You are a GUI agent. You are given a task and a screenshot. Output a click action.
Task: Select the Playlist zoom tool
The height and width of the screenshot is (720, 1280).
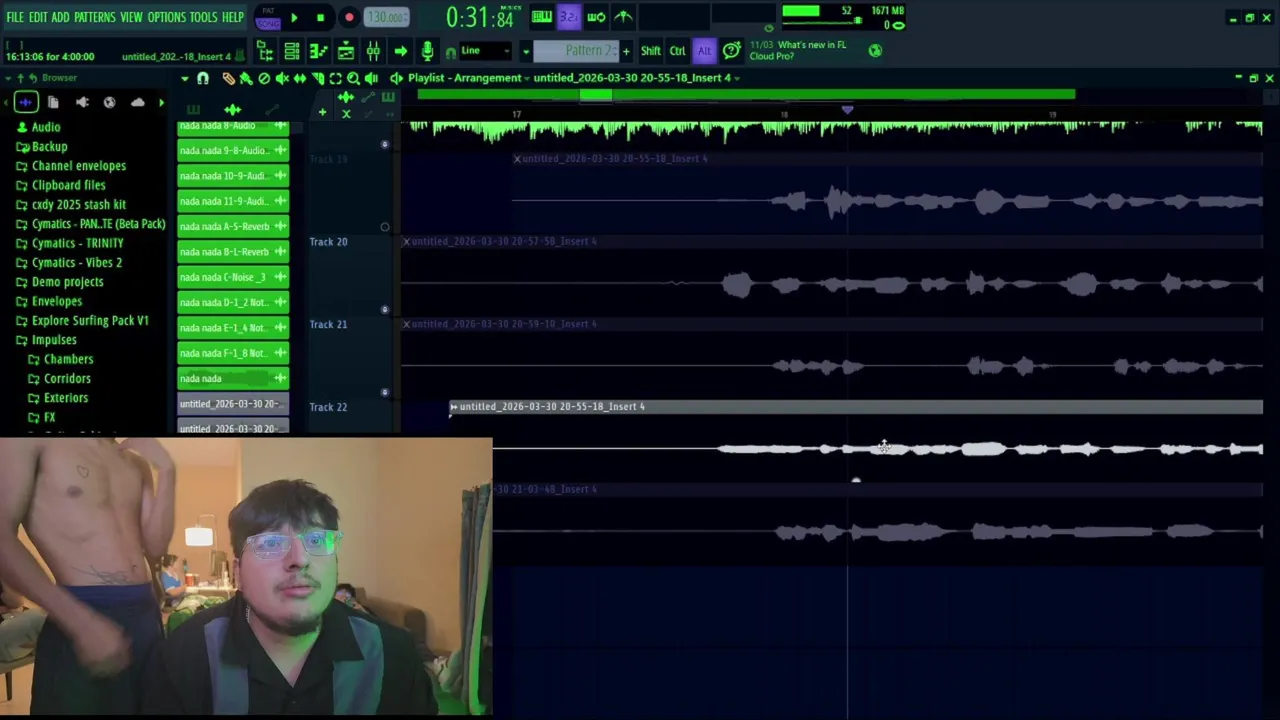coord(353,78)
